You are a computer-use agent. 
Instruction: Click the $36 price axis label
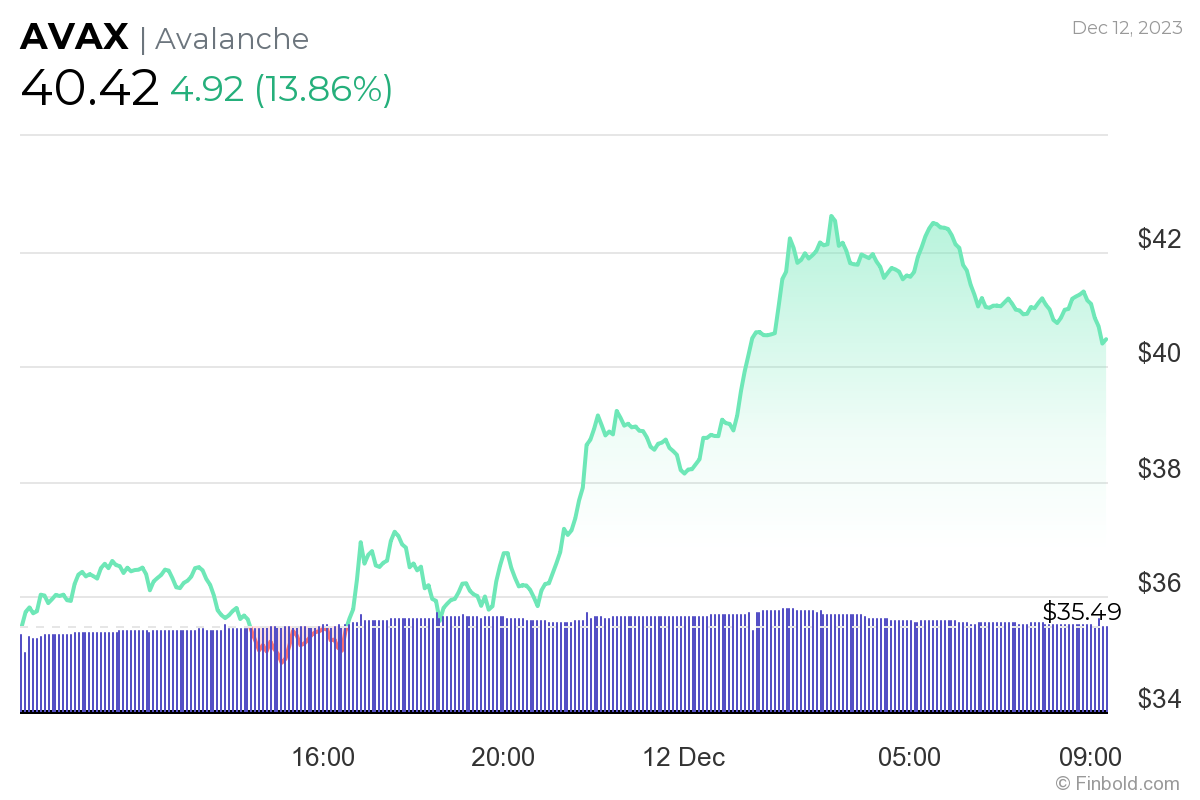point(1159,583)
